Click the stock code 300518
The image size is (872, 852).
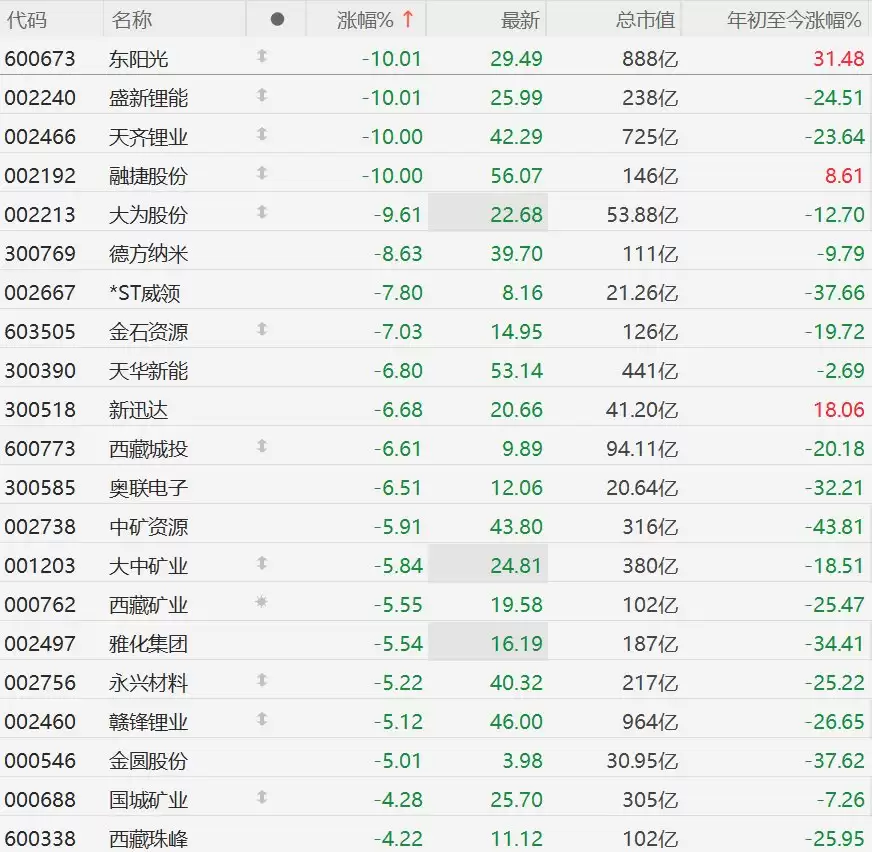pyautogui.click(x=40, y=410)
